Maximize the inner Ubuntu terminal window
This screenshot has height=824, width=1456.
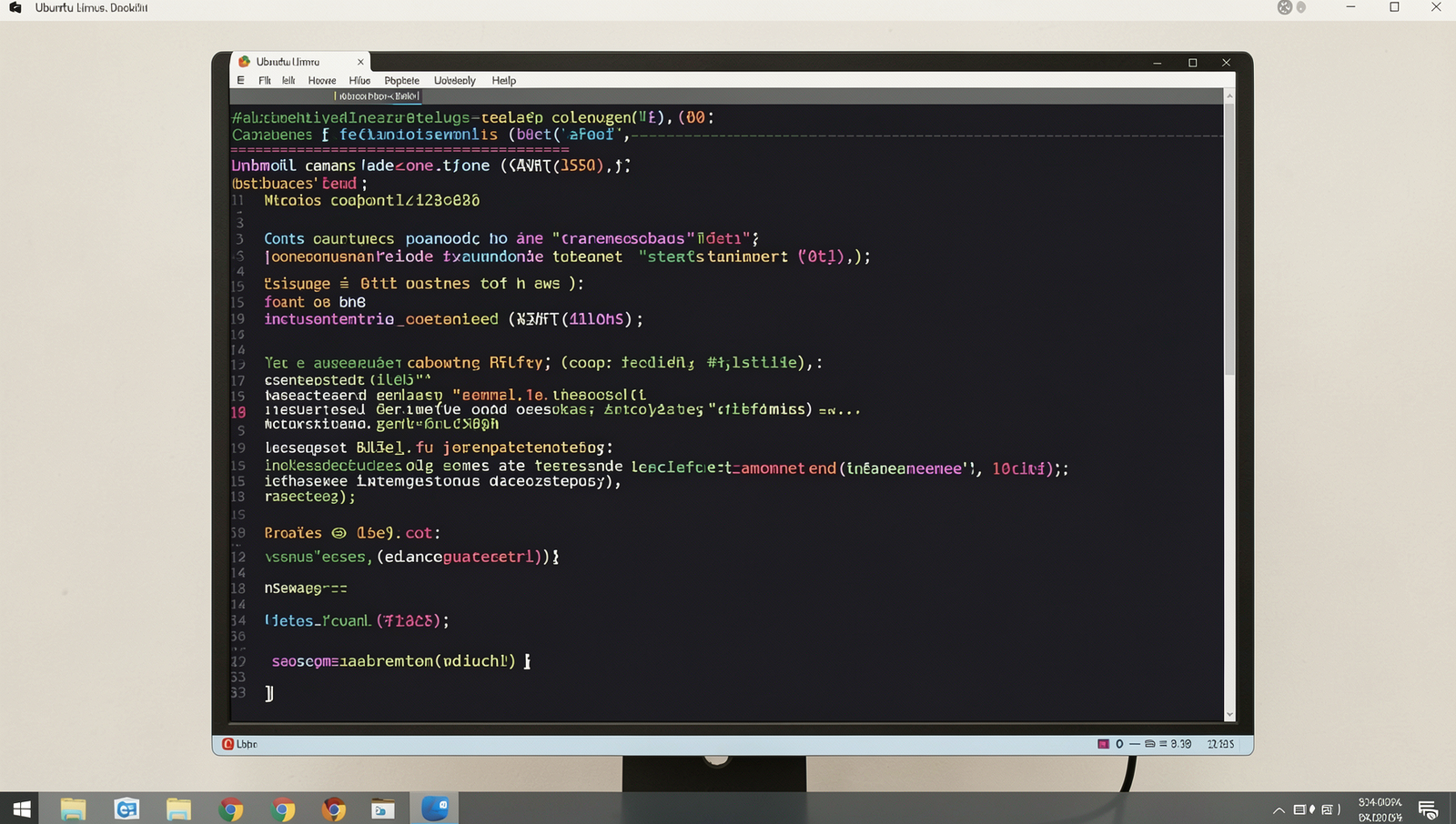click(1192, 63)
